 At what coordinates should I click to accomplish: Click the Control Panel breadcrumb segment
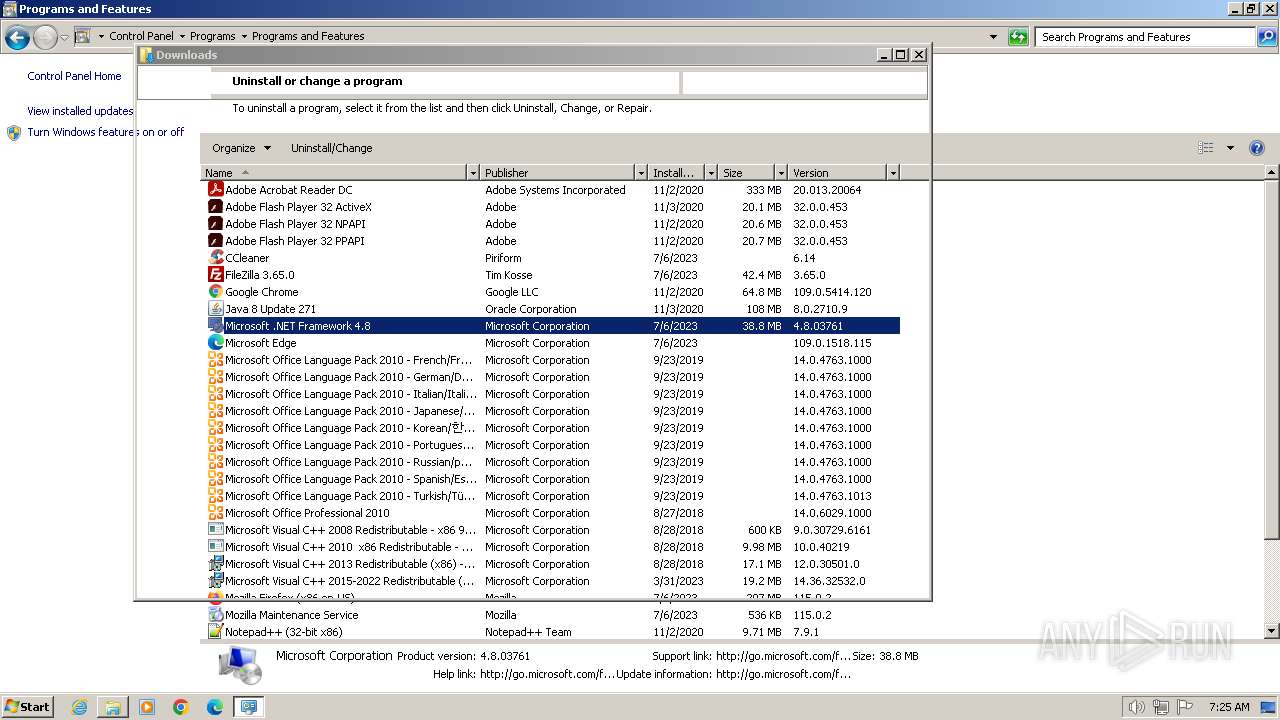point(141,36)
